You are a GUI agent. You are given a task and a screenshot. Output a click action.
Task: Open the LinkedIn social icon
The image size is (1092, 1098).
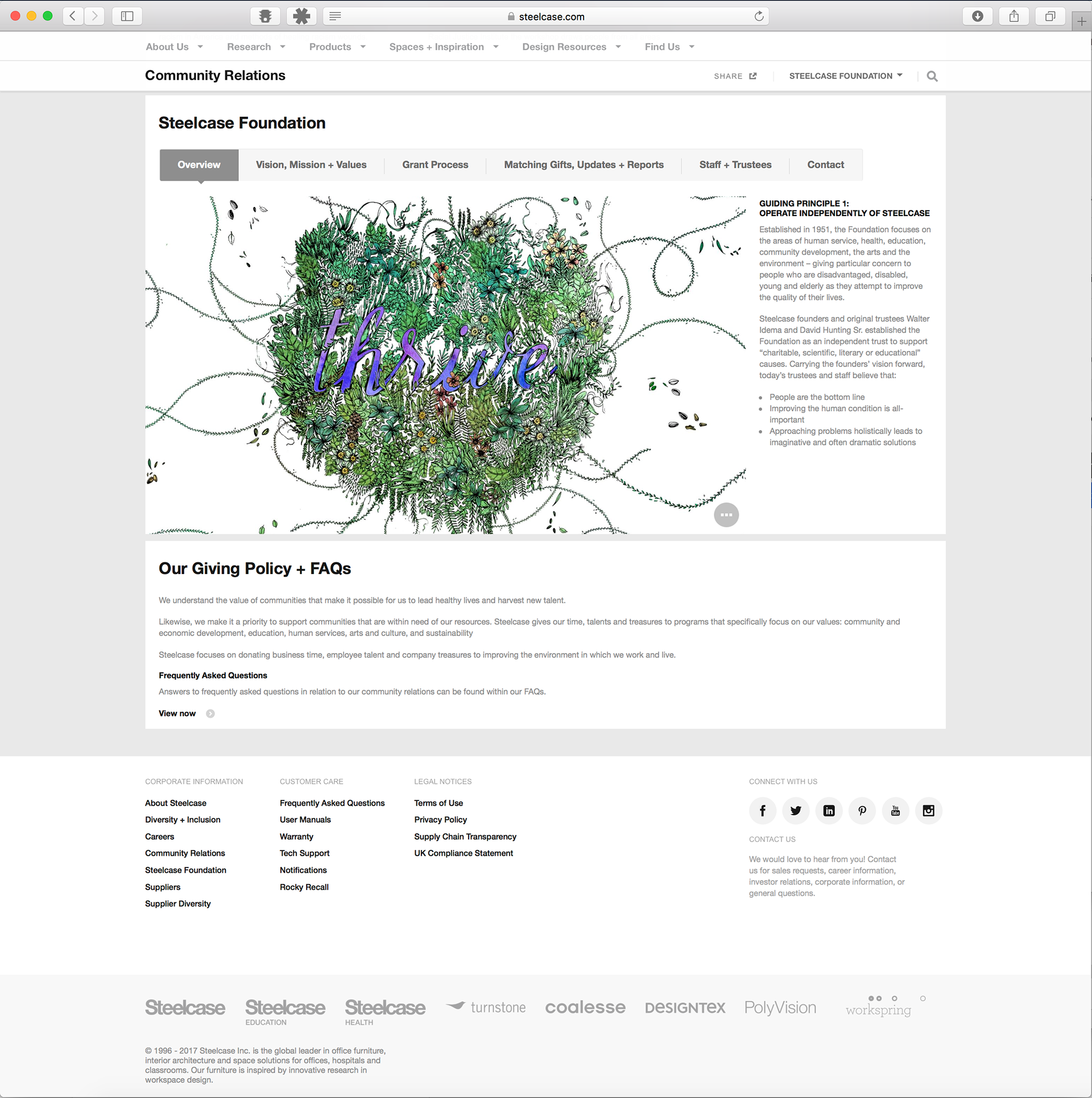click(x=829, y=811)
